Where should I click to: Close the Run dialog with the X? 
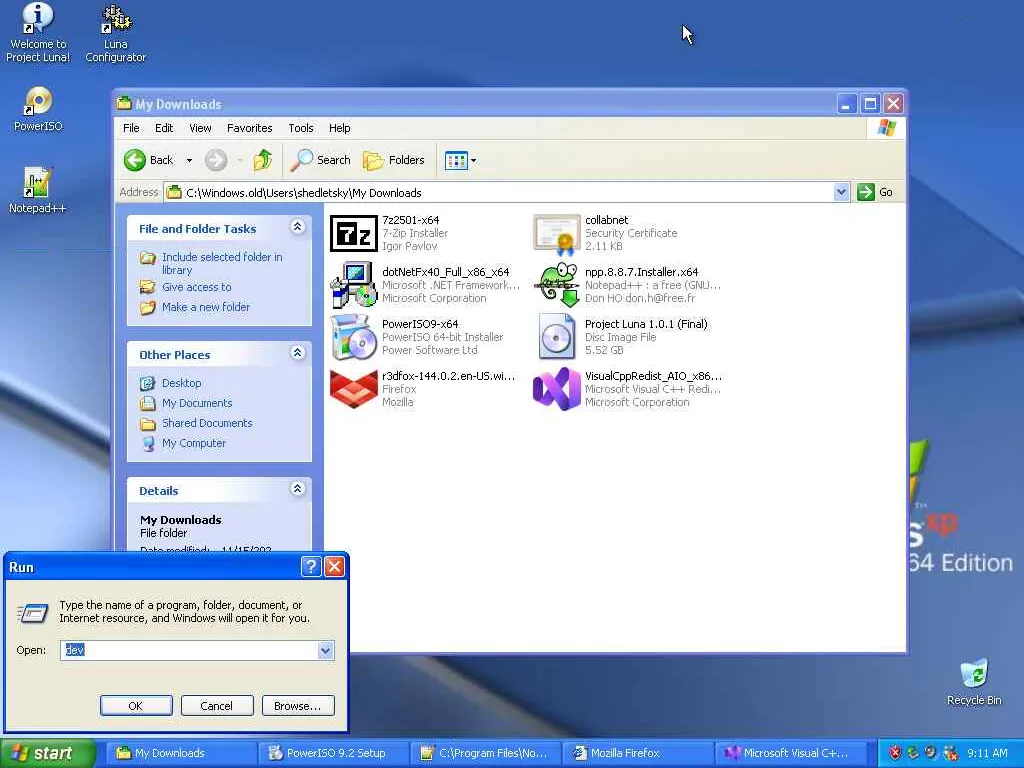(334, 566)
